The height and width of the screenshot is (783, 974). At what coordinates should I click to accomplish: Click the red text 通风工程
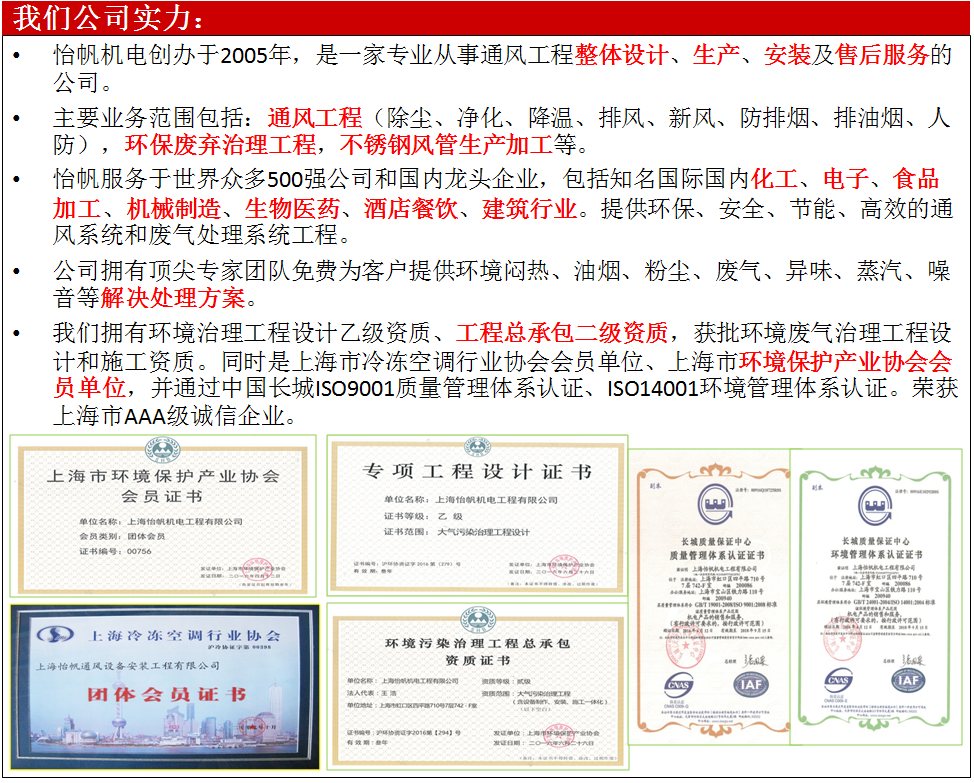tap(315, 117)
